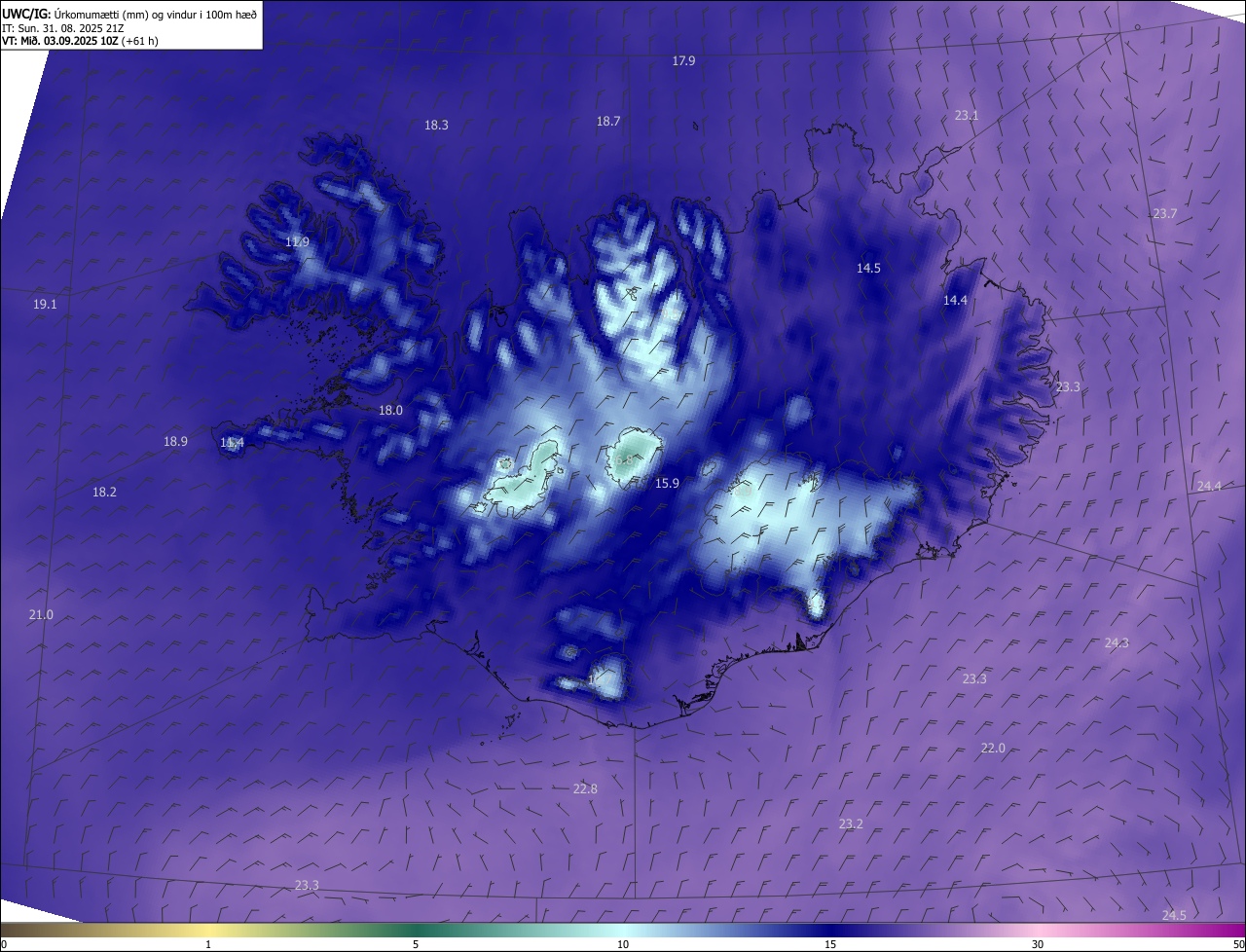This screenshot has height=952, width=1246.
Task: Click the color scale tick labeled 30
Action: click(1038, 944)
